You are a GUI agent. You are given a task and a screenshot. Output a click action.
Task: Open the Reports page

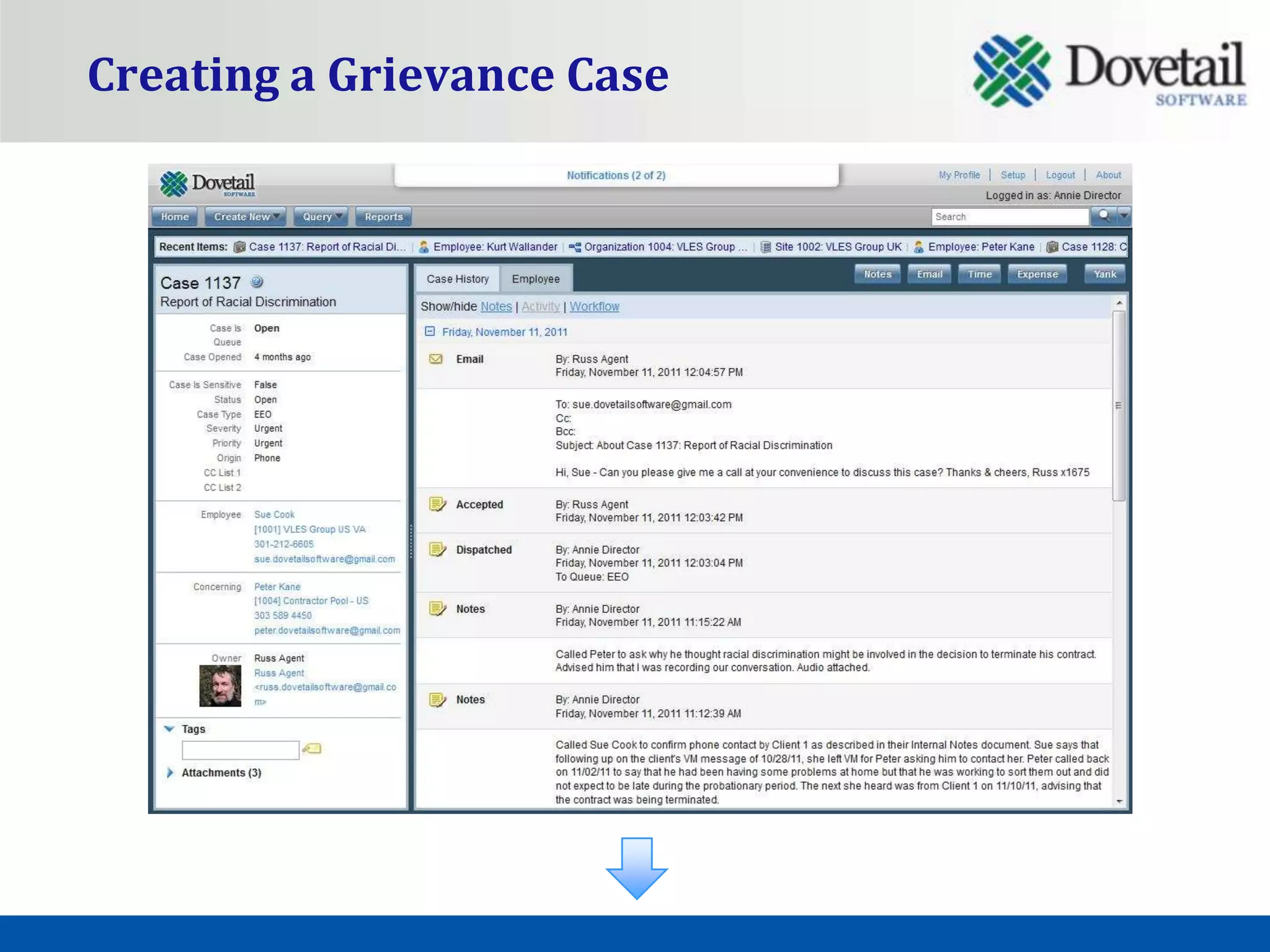tap(384, 216)
